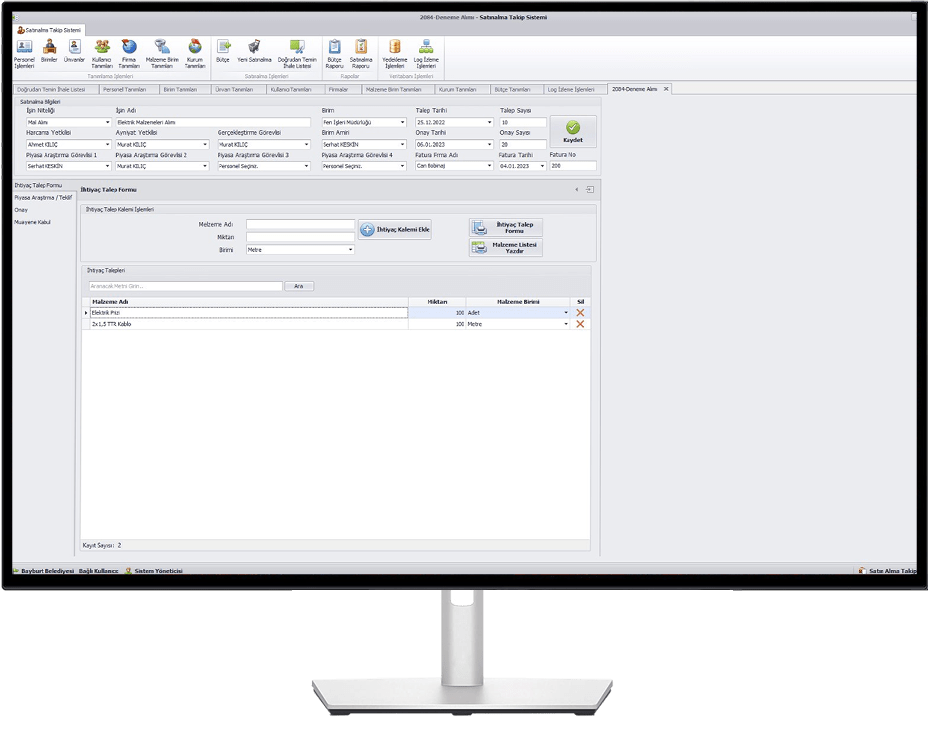Click the Kaydet save button

click(x=573, y=131)
